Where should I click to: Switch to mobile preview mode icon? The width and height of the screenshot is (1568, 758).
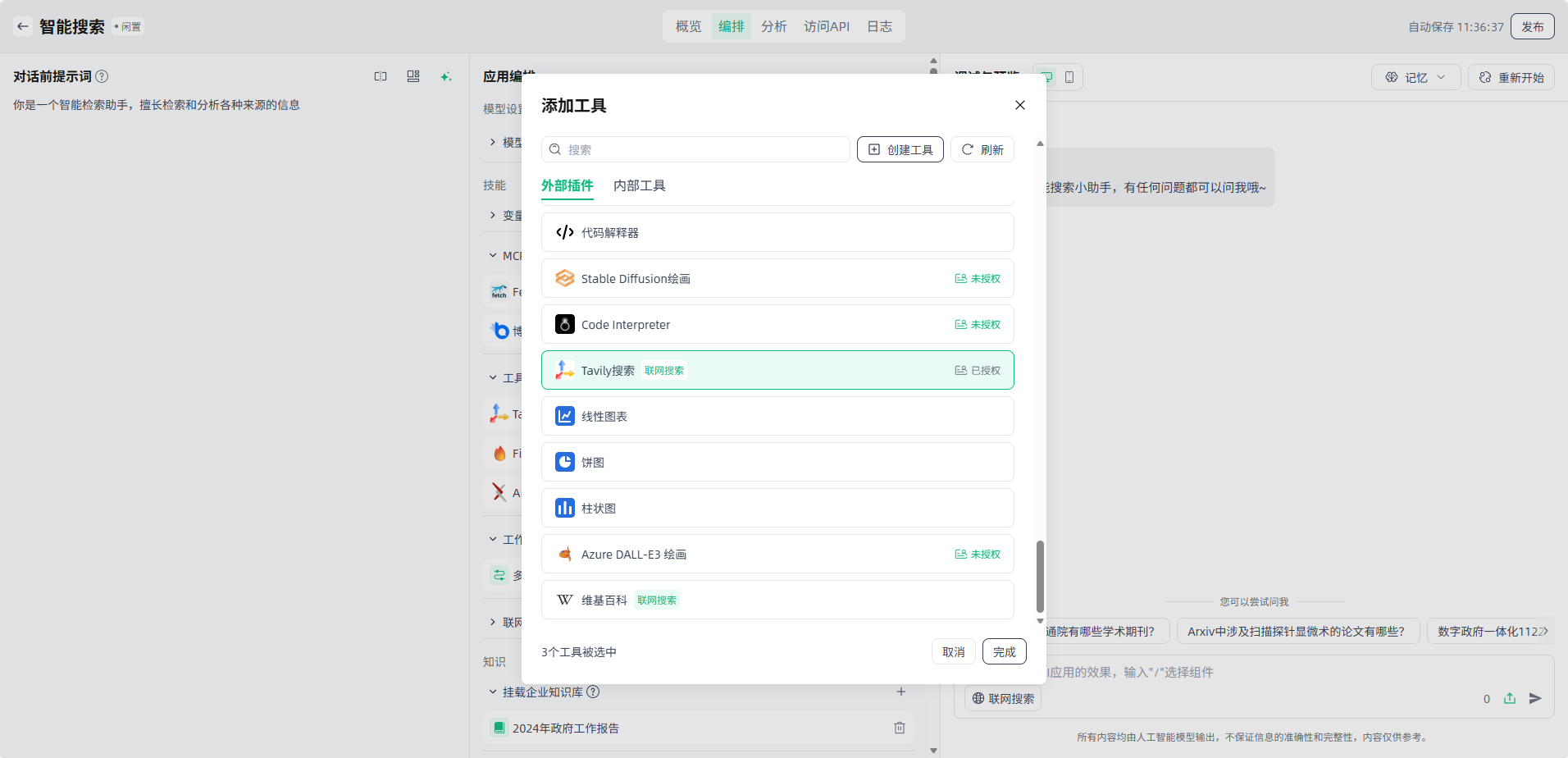[1069, 77]
